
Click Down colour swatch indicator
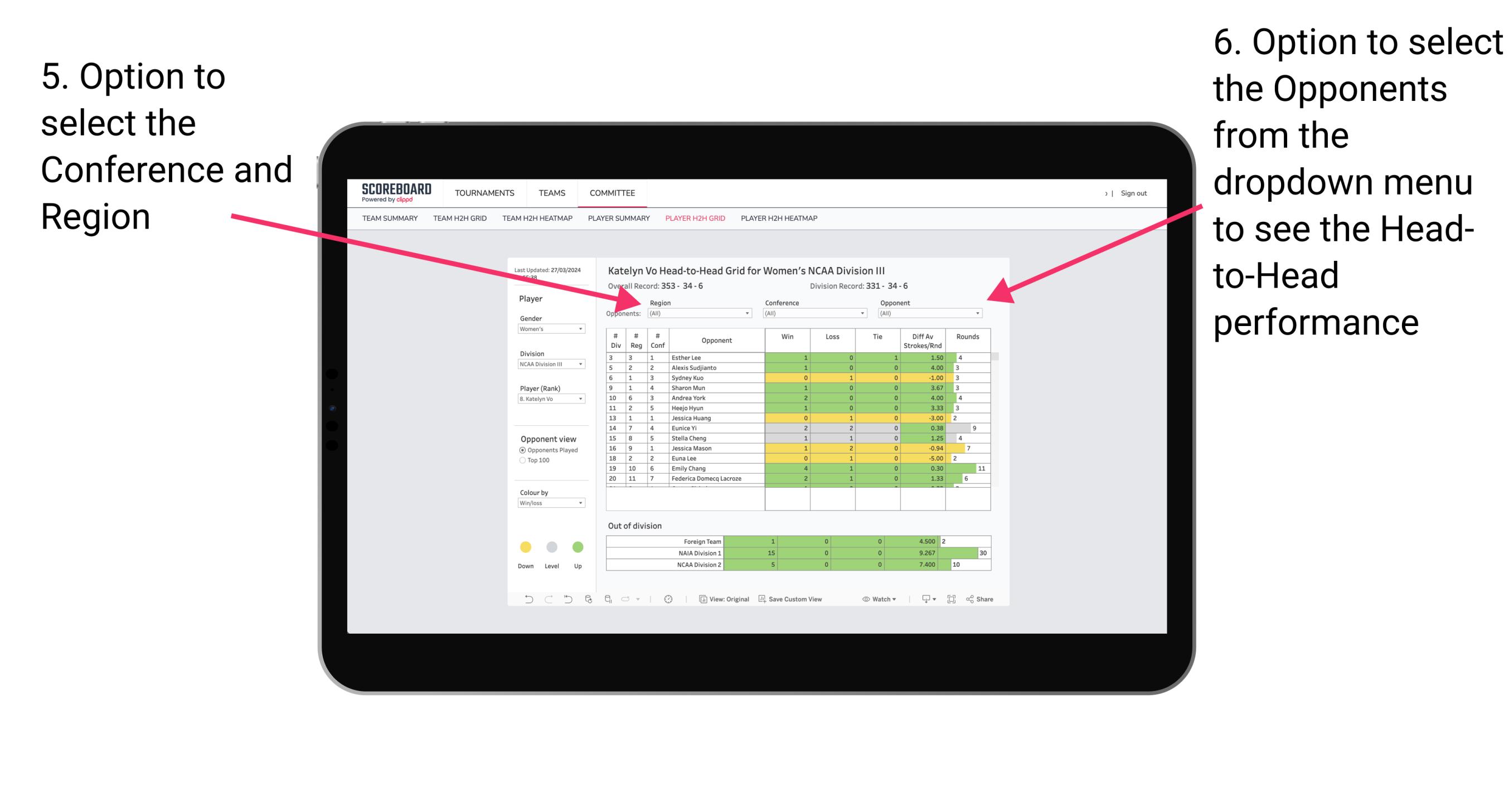(x=523, y=545)
